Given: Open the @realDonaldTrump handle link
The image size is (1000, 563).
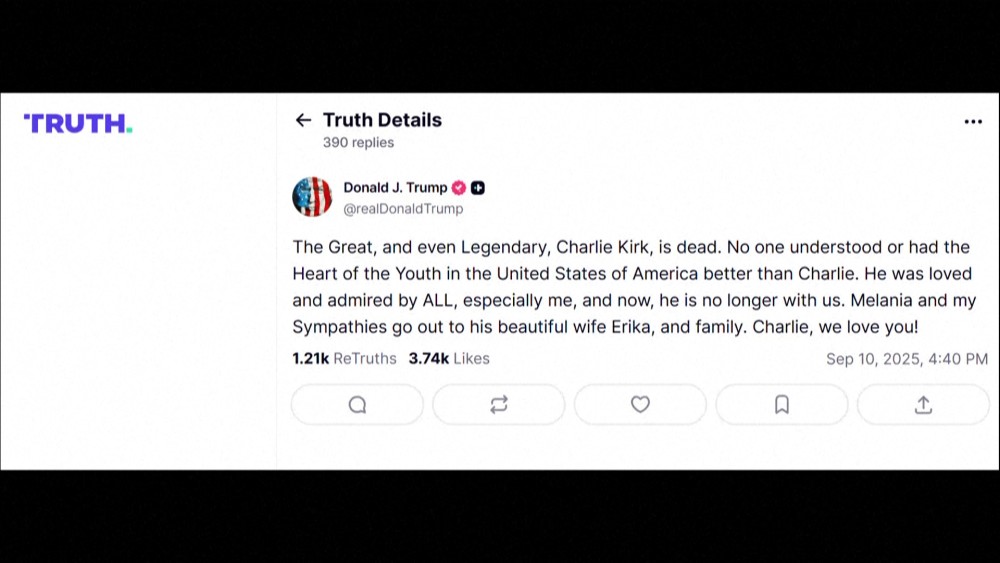Looking at the screenshot, I should click(403, 209).
